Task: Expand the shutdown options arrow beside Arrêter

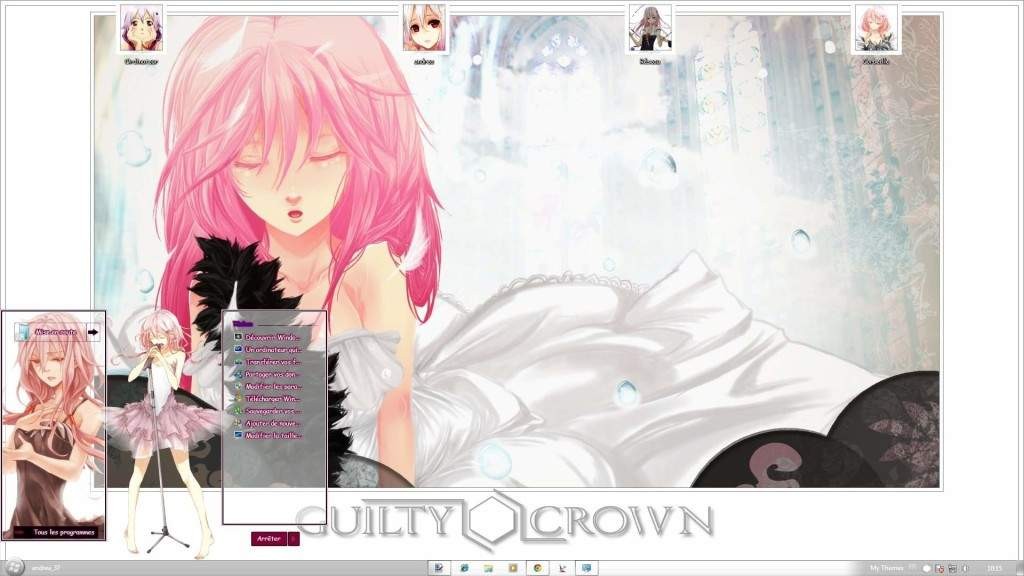Action: (292, 536)
